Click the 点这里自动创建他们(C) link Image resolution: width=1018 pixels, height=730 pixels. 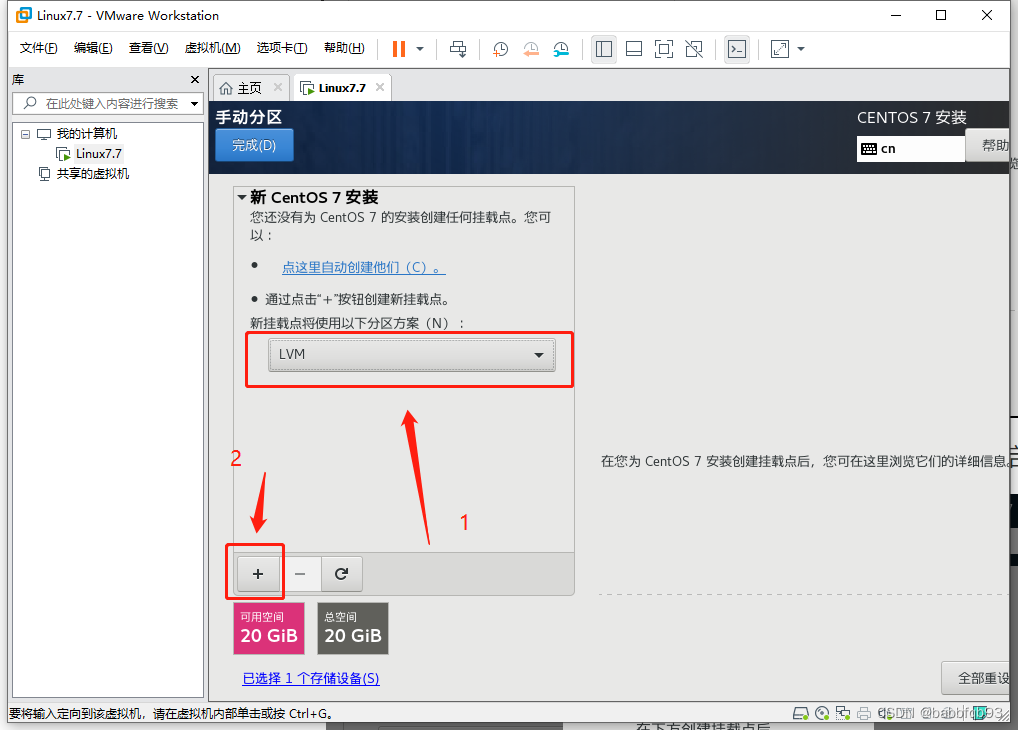pos(364,267)
